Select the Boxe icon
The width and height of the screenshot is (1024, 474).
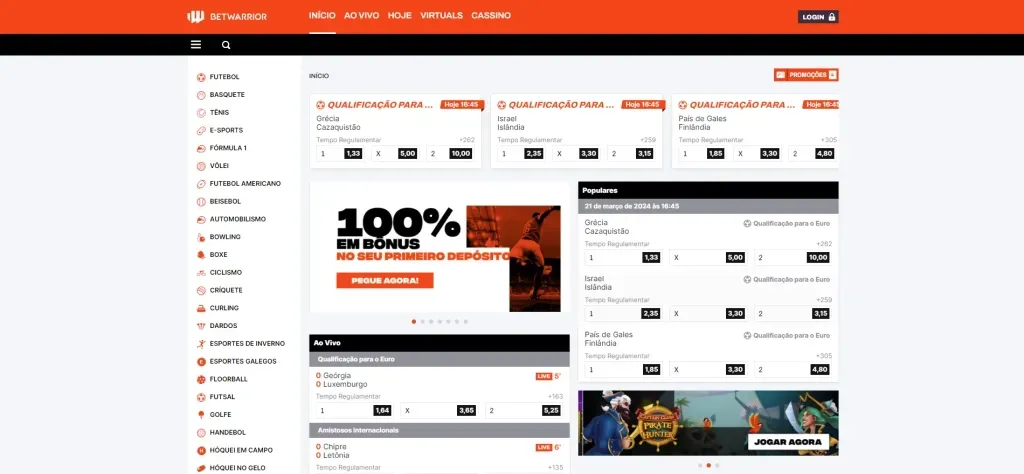(x=201, y=255)
